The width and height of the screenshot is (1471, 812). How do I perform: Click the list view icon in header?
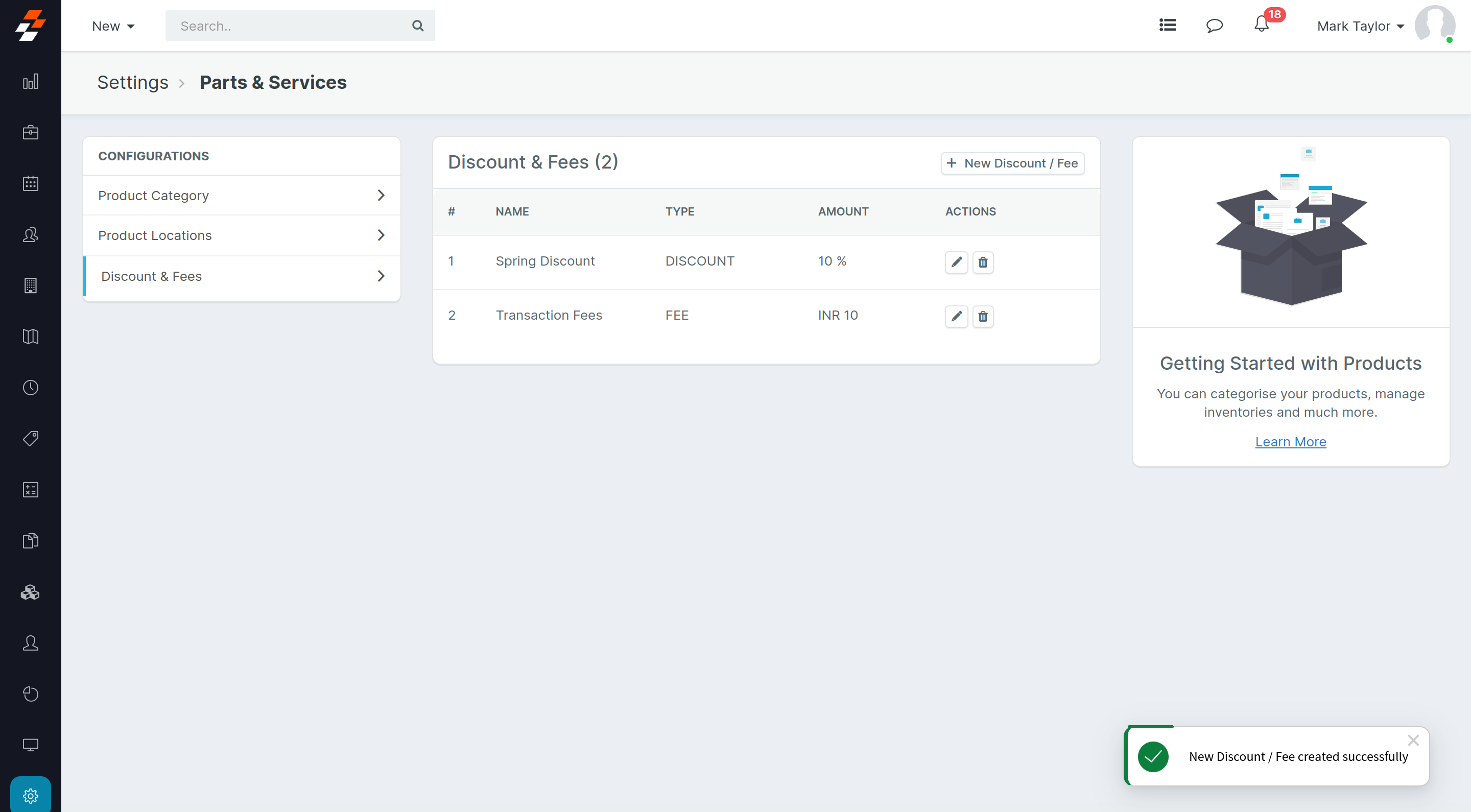[1167, 25]
